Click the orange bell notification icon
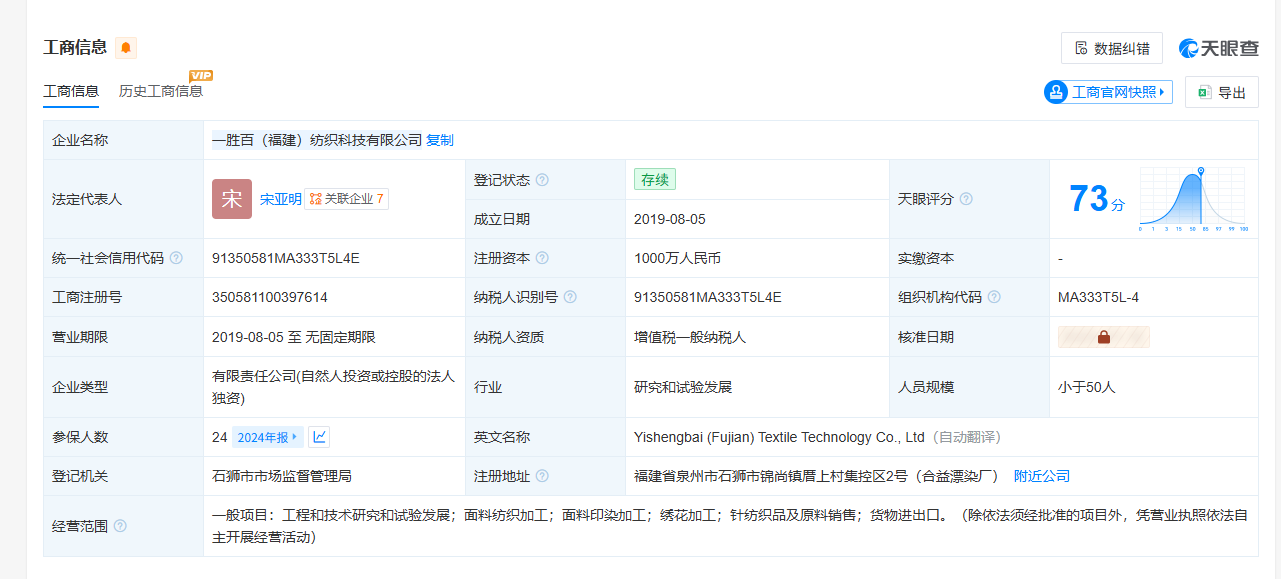The height and width of the screenshot is (579, 1281). [x=126, y=48]
